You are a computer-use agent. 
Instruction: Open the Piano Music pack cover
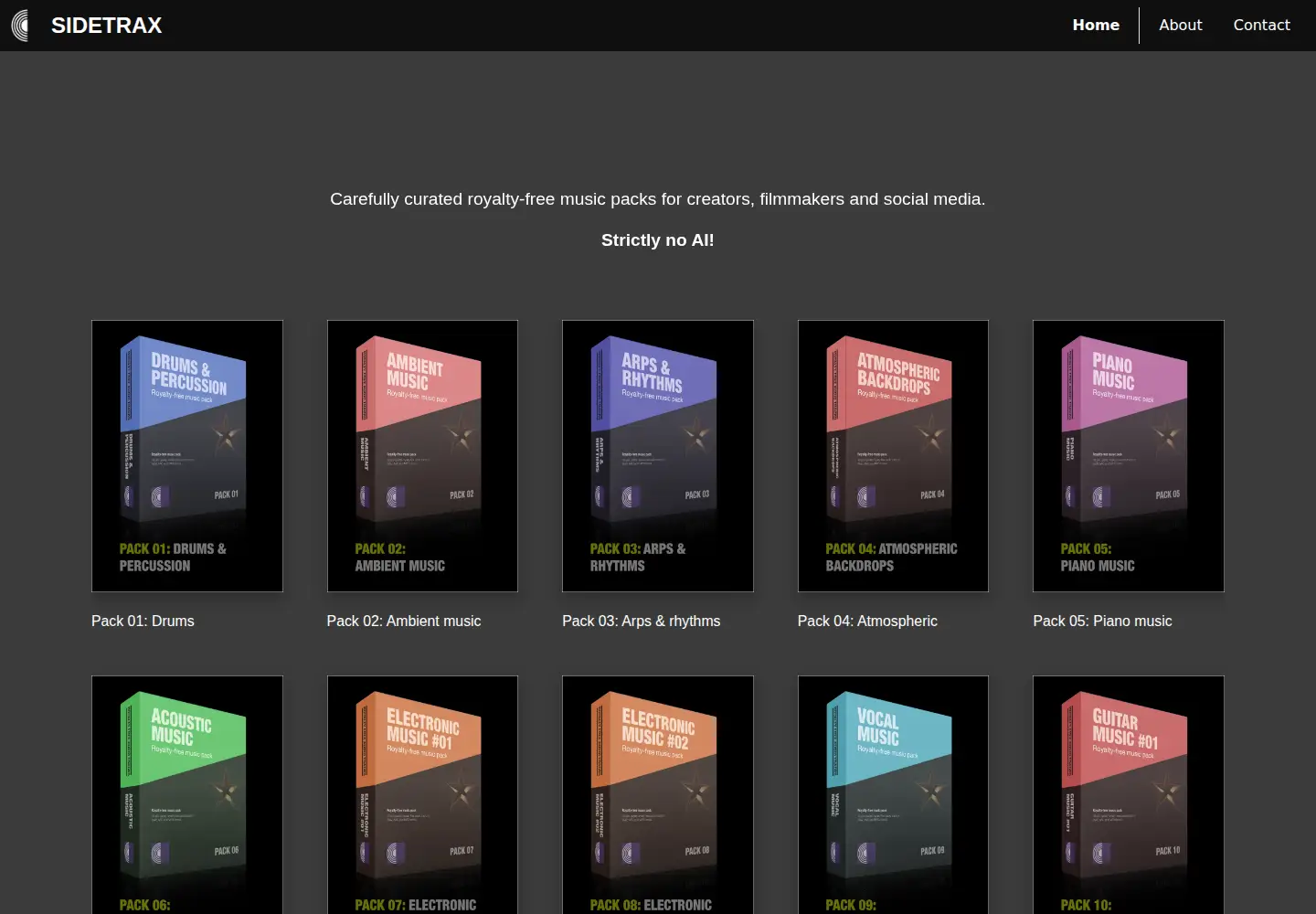coord(1129,456)
